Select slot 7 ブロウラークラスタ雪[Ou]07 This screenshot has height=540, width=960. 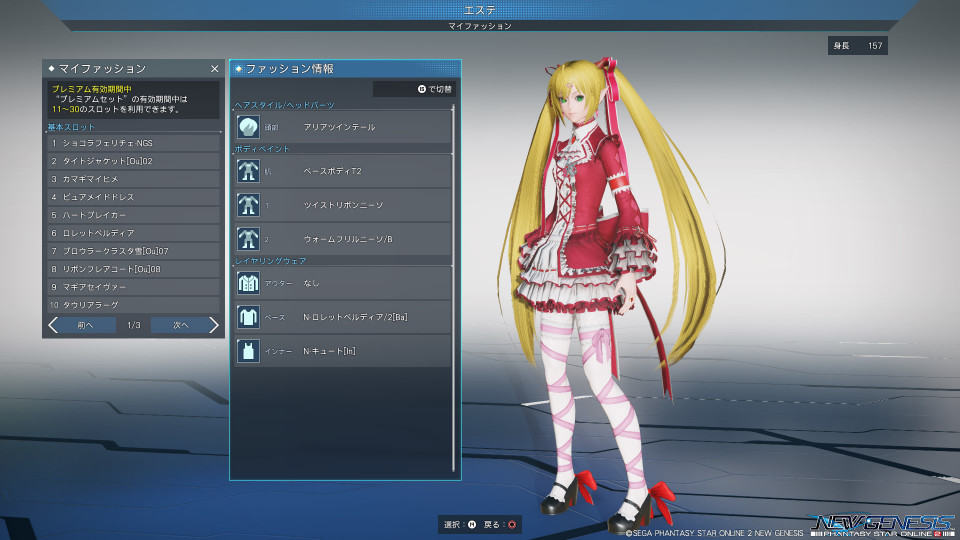tap(133, 251)
